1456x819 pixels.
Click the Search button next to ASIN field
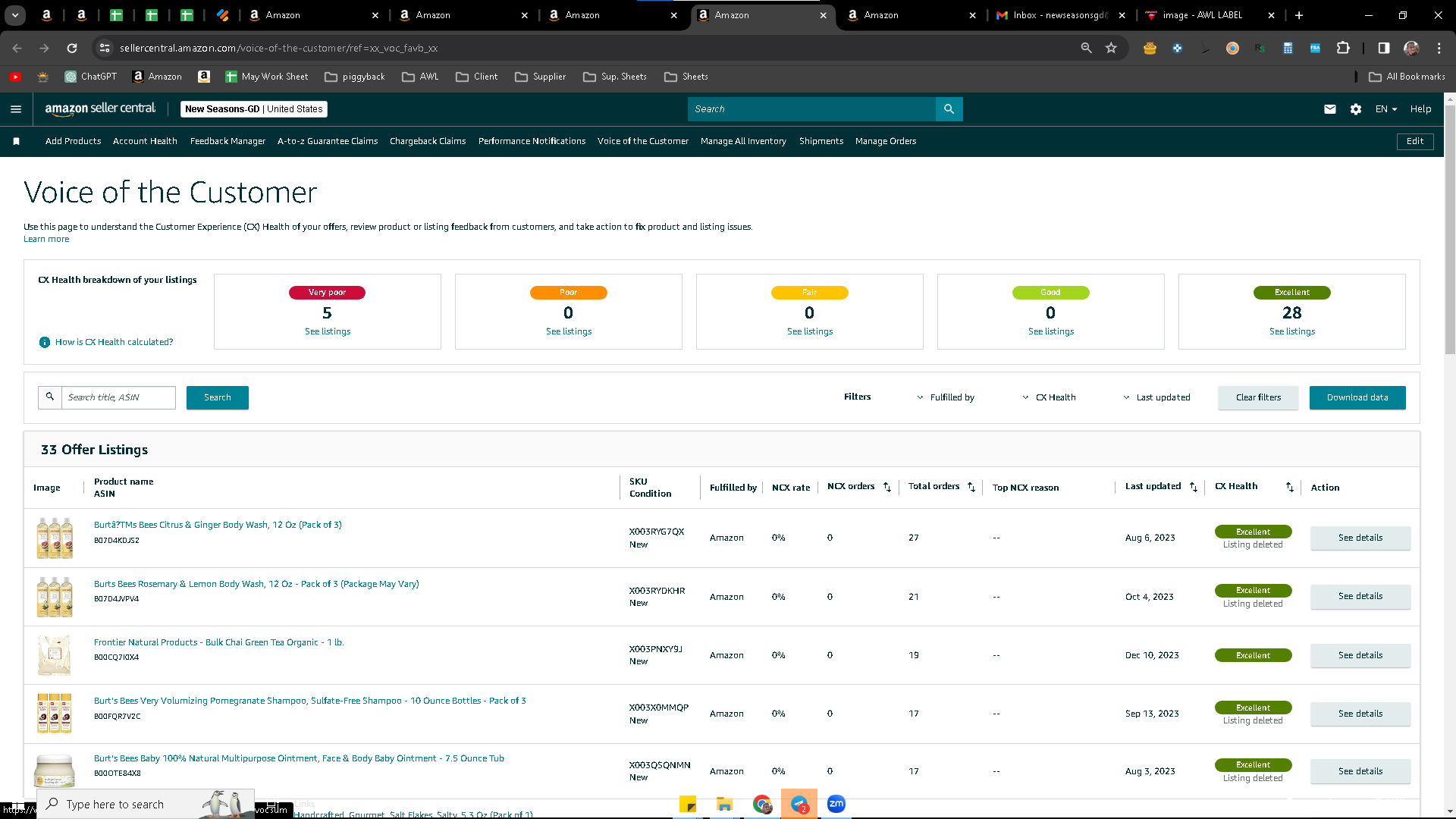218,397
